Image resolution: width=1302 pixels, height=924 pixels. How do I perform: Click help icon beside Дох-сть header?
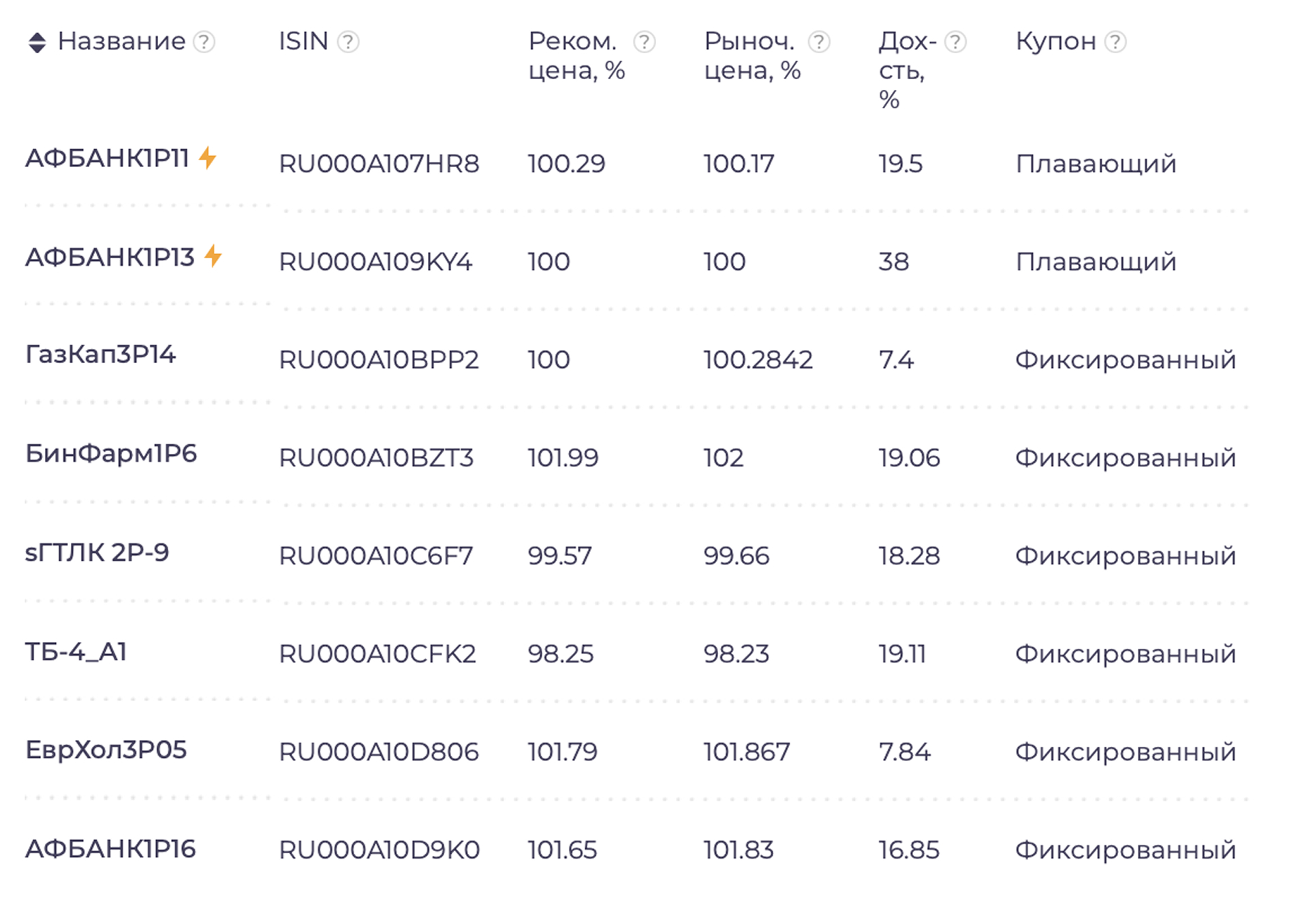tap(955, 42)
